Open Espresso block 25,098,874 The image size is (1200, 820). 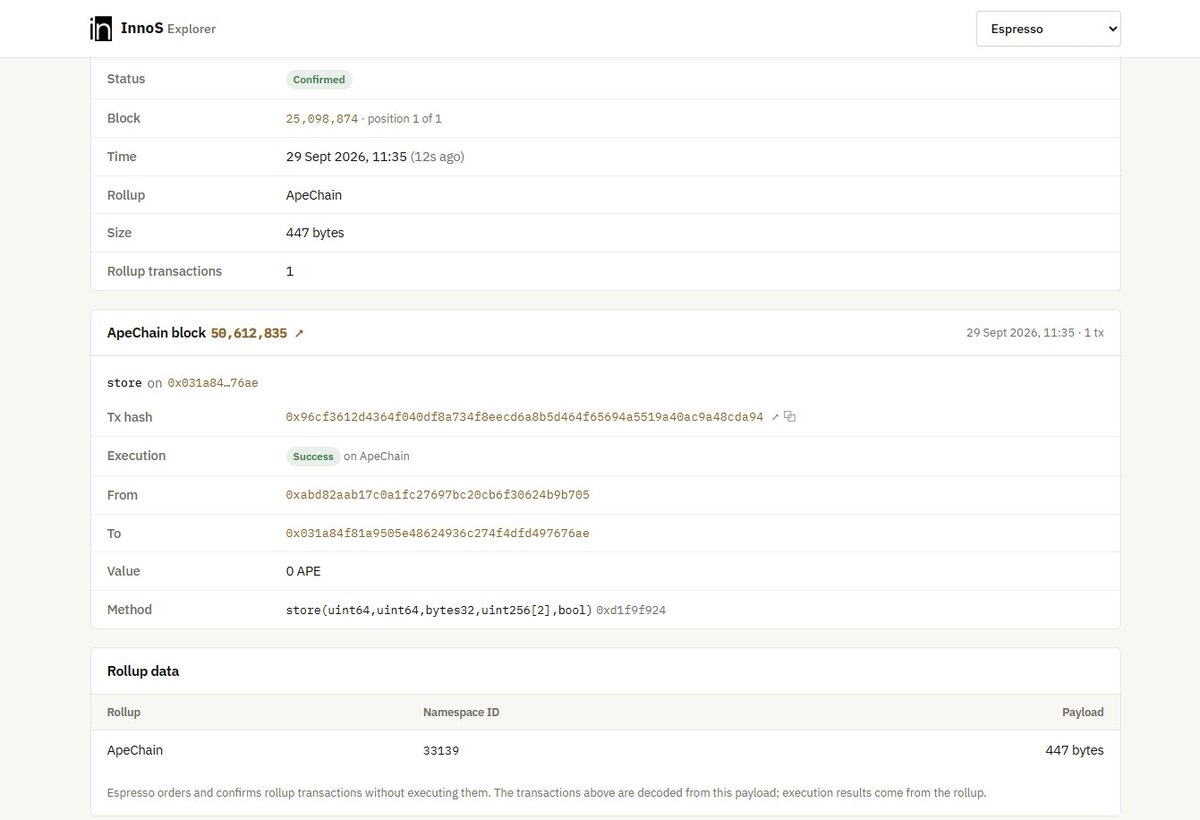(322, 118)
